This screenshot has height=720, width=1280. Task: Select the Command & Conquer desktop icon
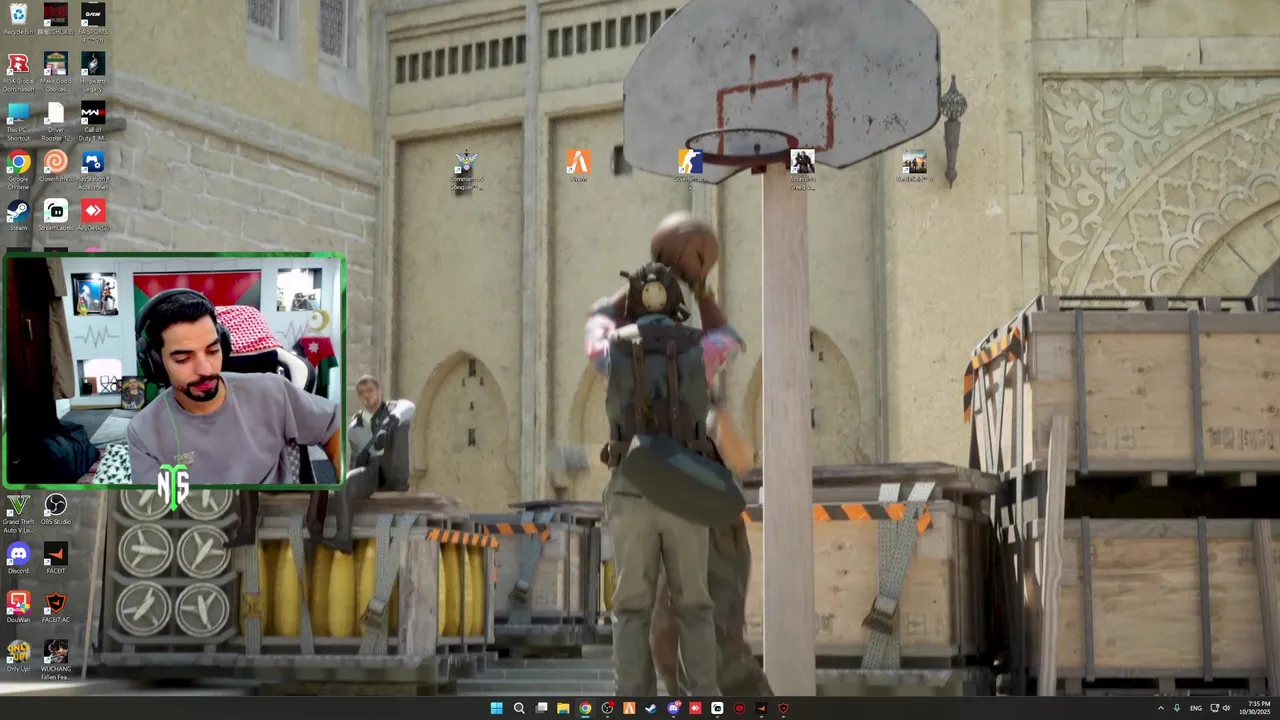coord(466,170)
